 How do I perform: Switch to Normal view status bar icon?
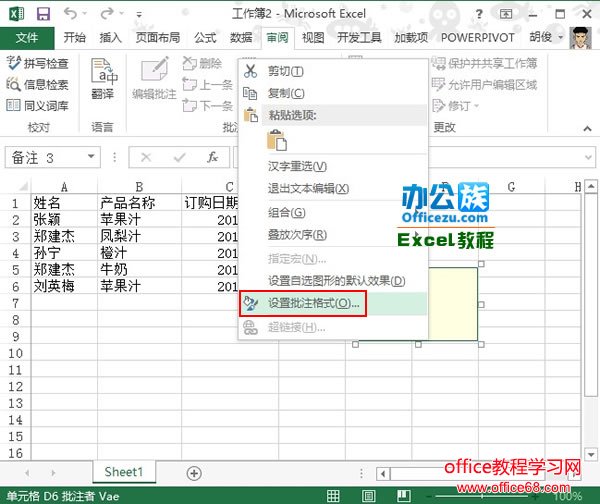pos(333,496)
